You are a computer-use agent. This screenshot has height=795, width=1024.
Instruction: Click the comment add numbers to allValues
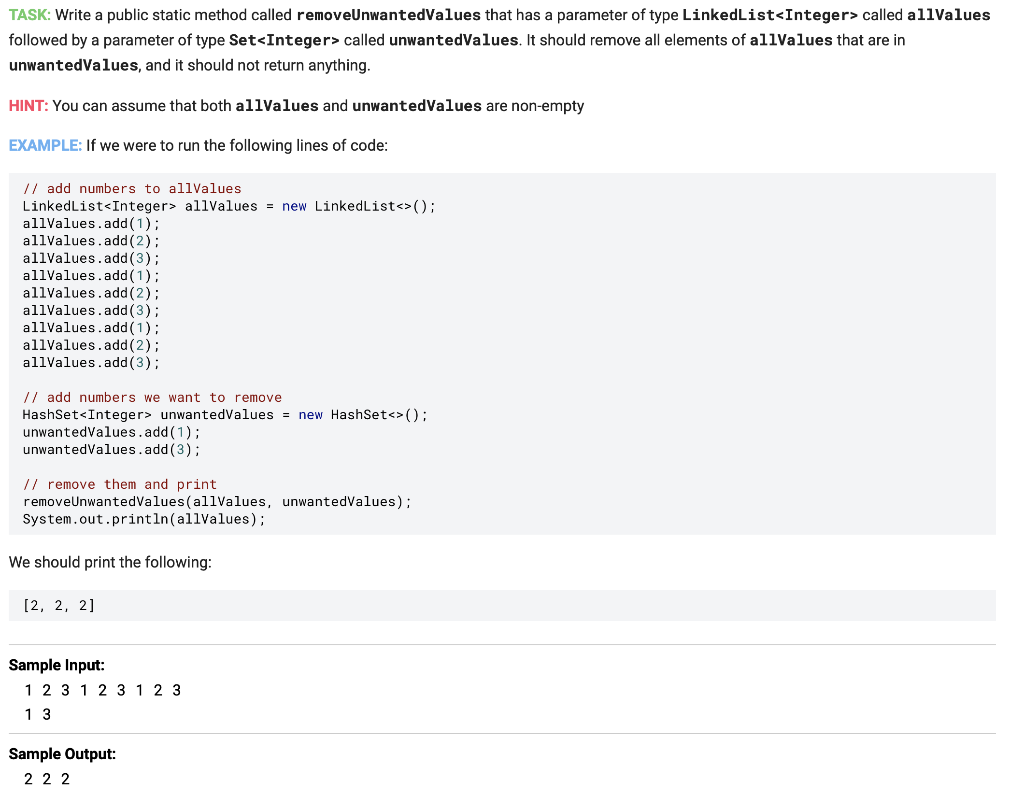point(132,188)
